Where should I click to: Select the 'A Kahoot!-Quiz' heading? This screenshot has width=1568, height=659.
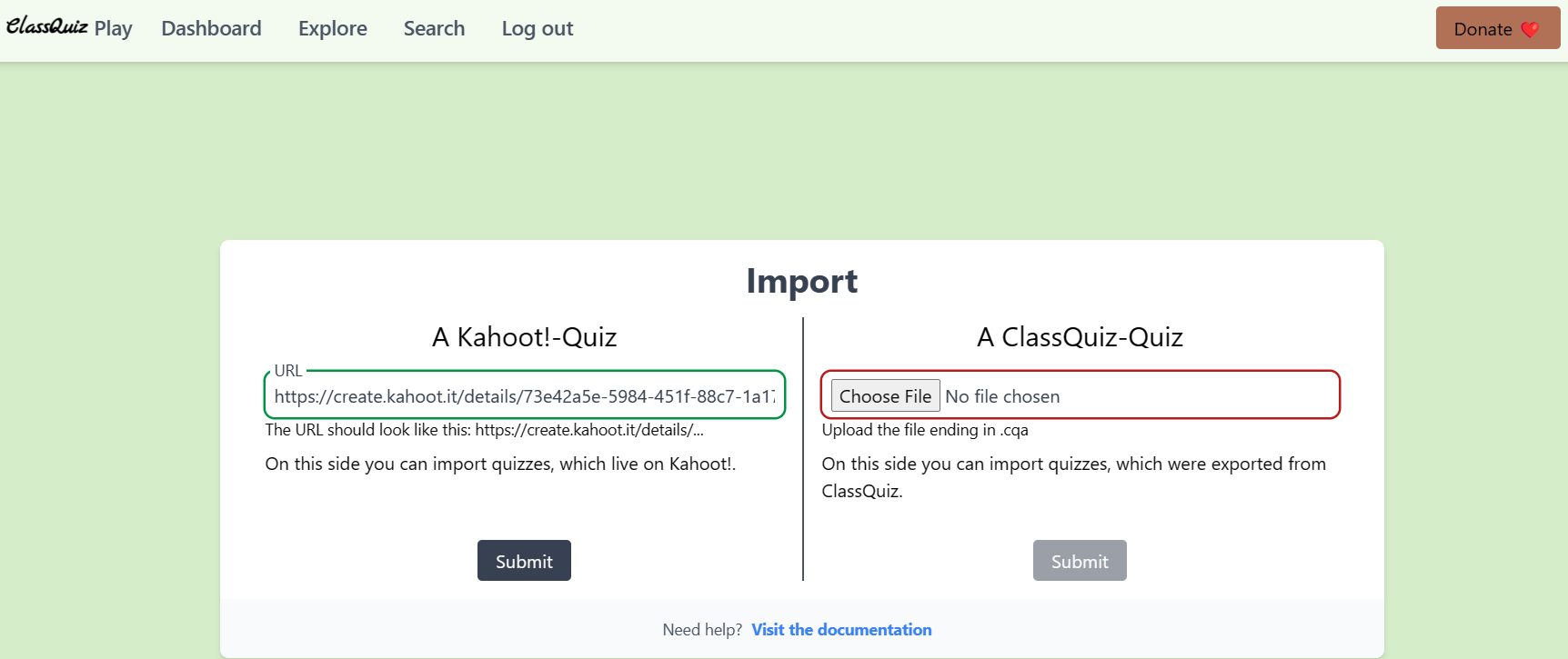coord(524,337)
